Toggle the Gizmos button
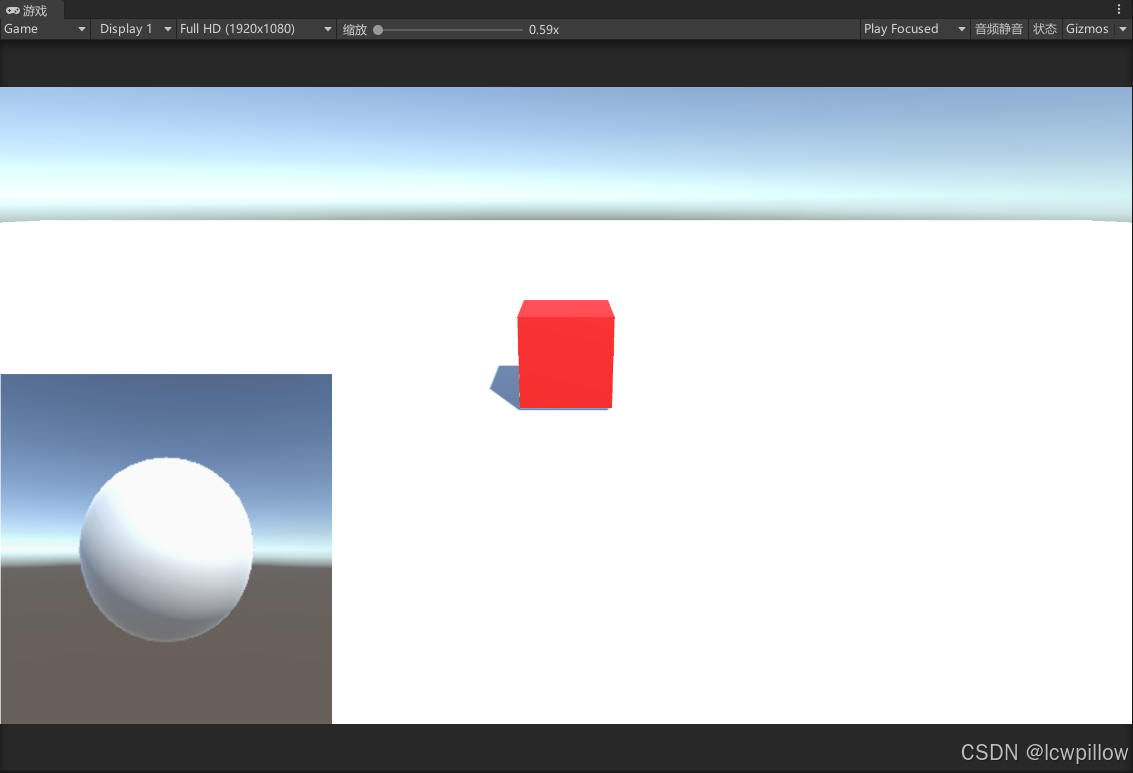Image resolution: width=1133 pixels, height=773 pixels. 1087,29
